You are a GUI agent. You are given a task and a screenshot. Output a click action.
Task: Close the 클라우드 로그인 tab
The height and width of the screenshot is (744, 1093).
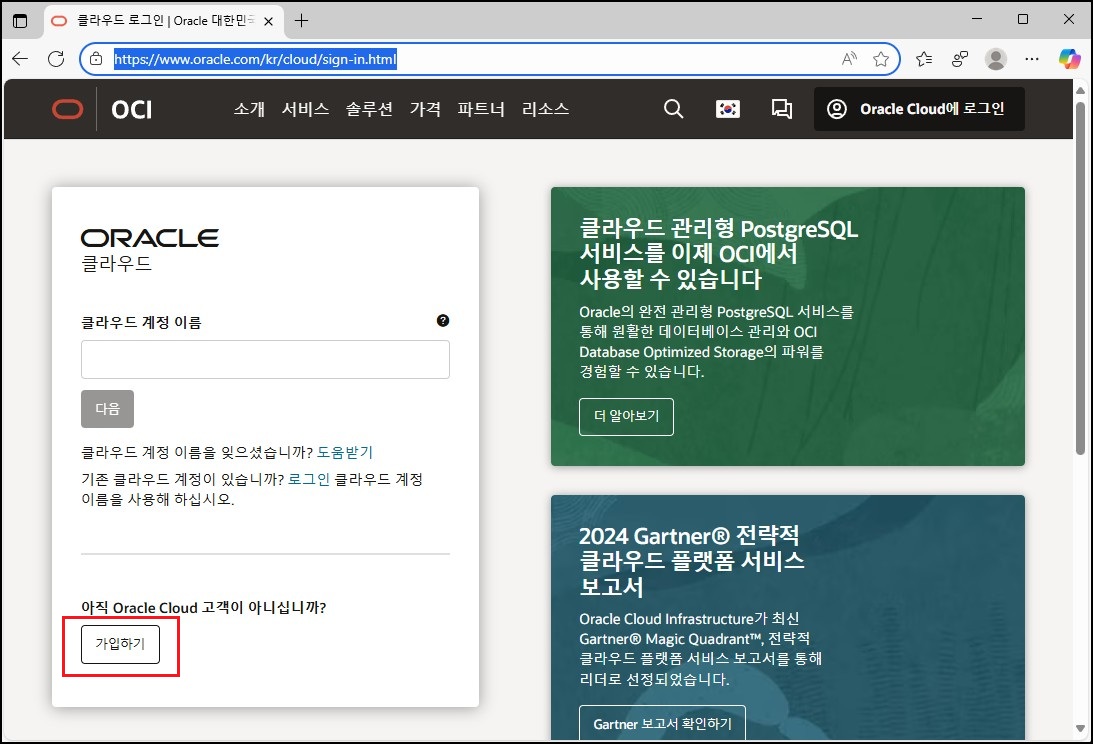coord(268,22)
